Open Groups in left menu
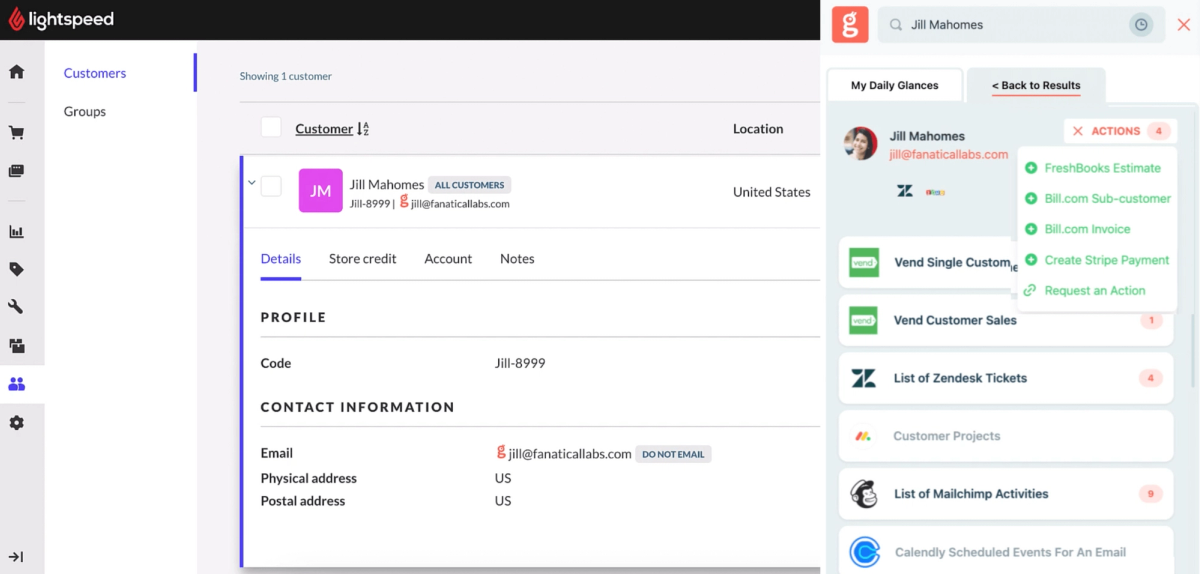 (x=85, y=111)
